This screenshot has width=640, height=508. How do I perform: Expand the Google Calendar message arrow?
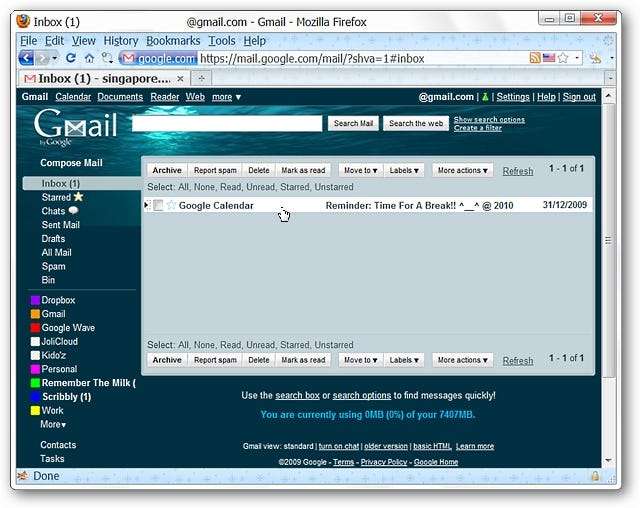click(x=146, y=205)
